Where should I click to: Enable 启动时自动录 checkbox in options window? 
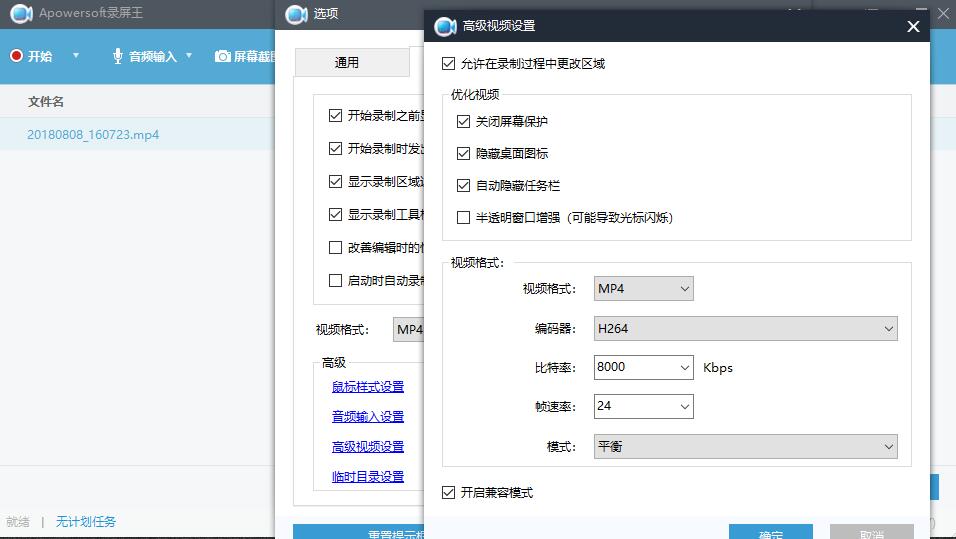pos(335,280)
